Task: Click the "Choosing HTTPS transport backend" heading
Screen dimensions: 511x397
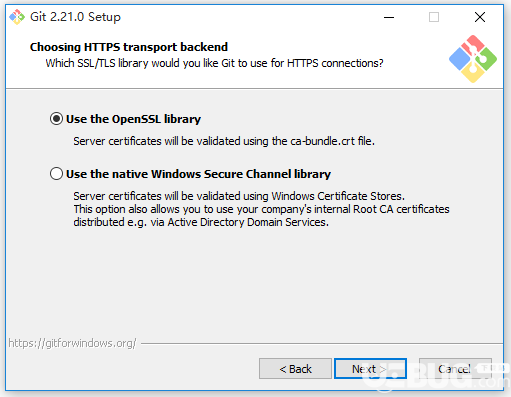Action: click(129, 47)
